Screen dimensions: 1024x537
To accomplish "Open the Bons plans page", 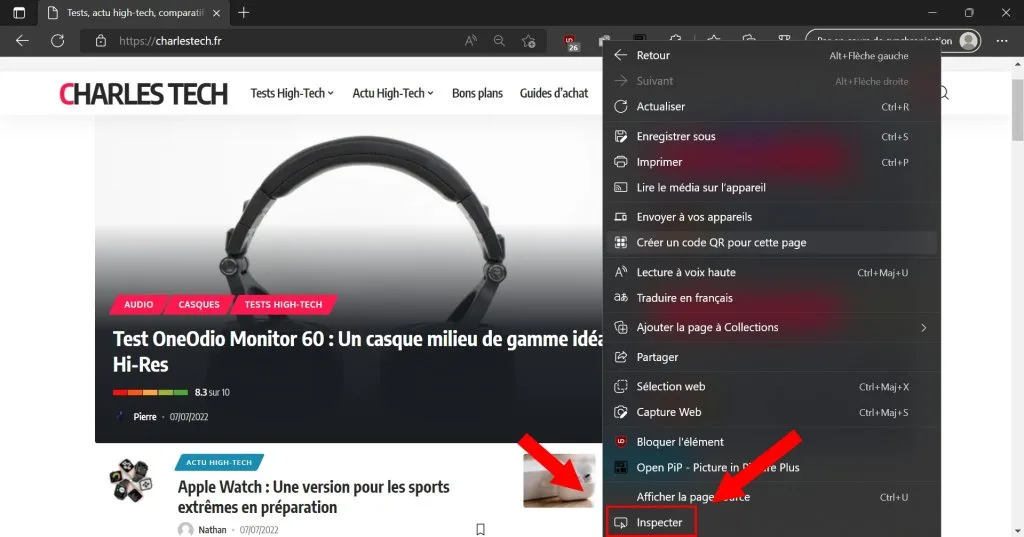I will click(x=477, y=93).
